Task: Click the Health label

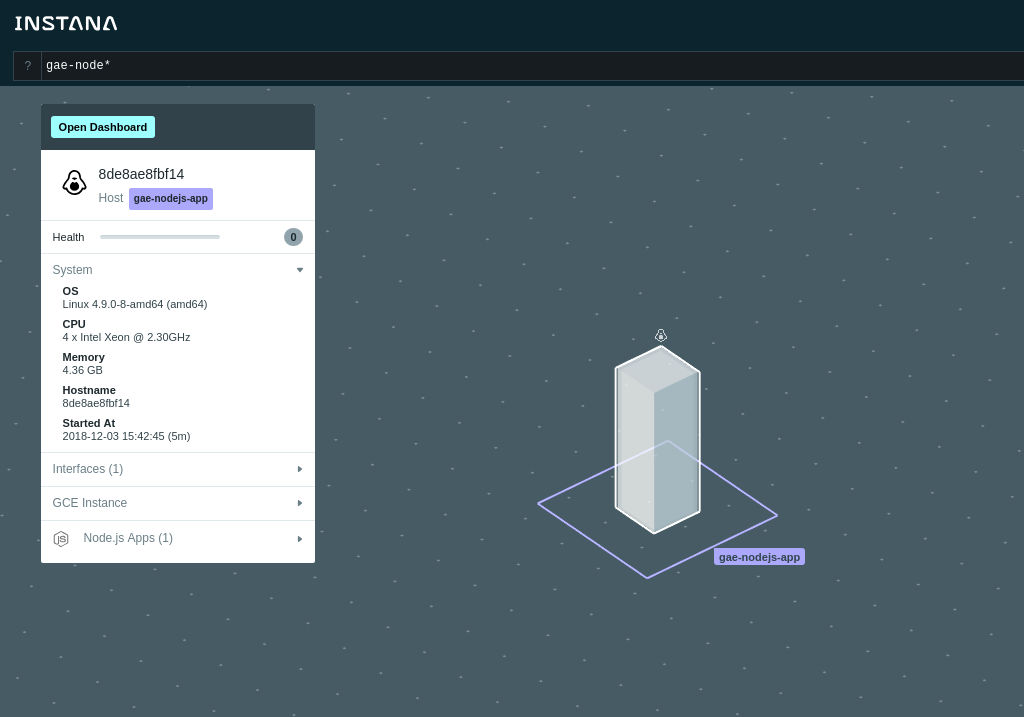Action: coord(68,237)
